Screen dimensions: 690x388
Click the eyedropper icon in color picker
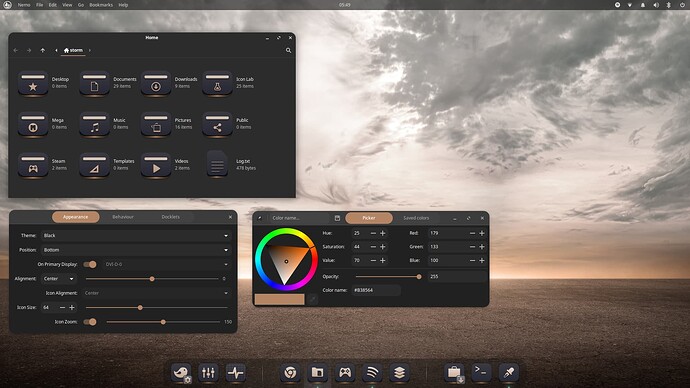click(260, 218)
